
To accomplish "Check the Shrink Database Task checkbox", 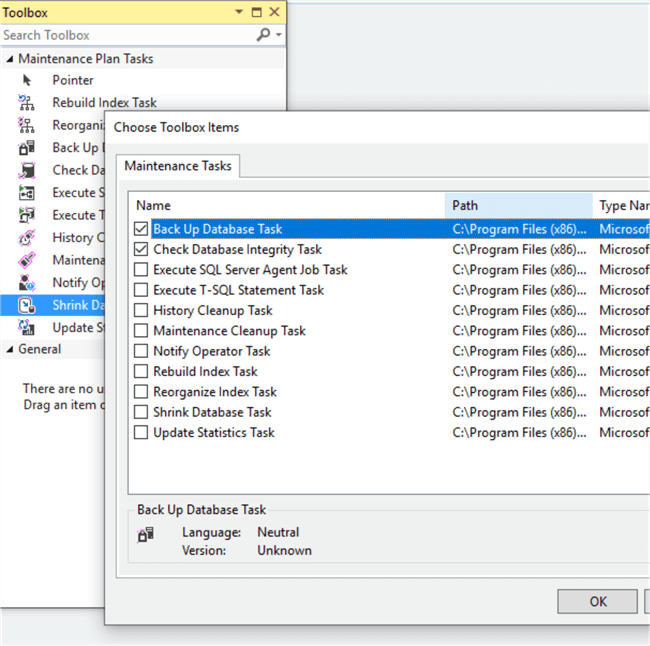I will point(141,412).
